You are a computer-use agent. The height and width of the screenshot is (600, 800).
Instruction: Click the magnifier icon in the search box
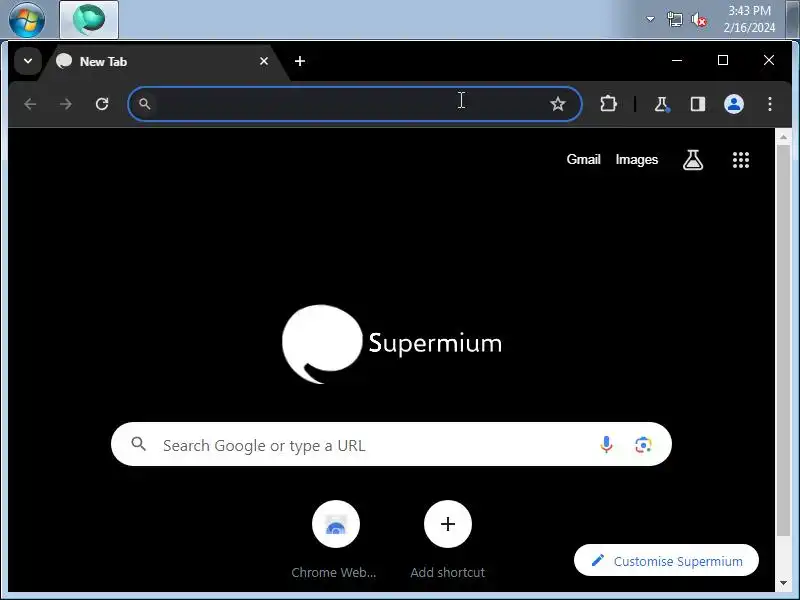(x=138, y=444)
